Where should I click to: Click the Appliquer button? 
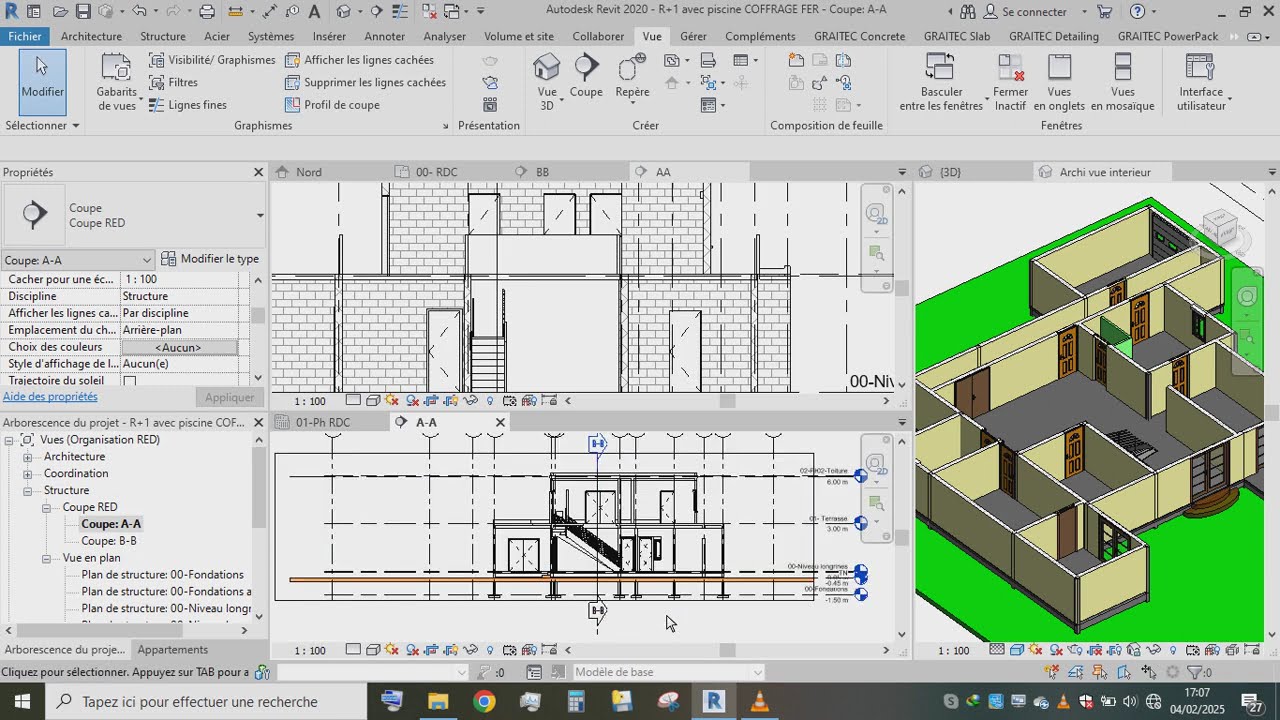(x=229, y=397)
